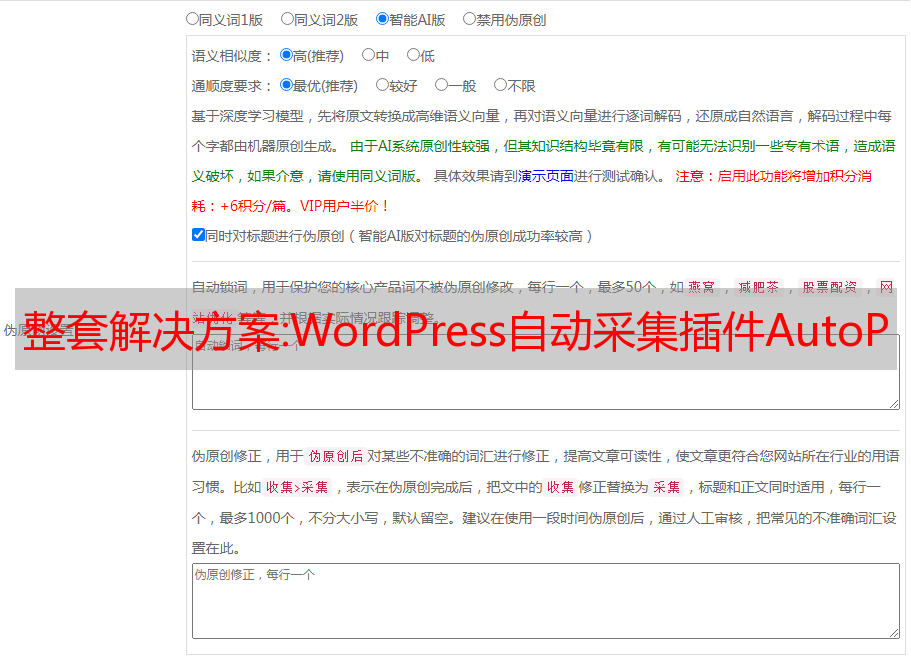Set 通顺度要求 to 最优(推荐)
This screenshot has width=911, height=658.
[287, 85]
